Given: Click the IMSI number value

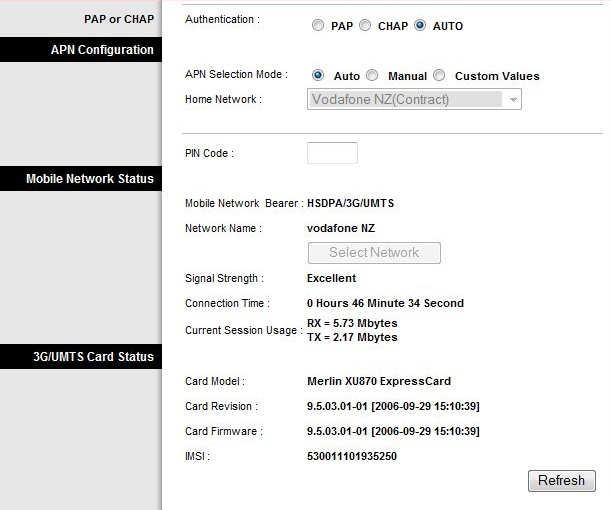Looking at the screenshot, I should [x=352, y=456].
